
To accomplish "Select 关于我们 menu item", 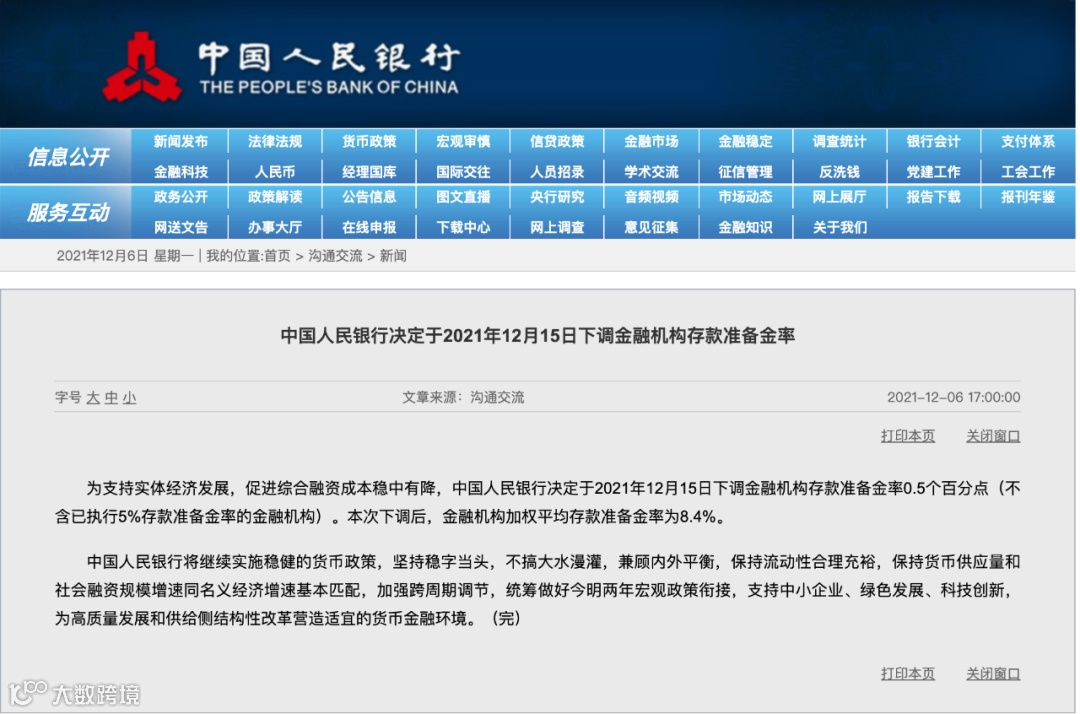I will click(839, 227).
